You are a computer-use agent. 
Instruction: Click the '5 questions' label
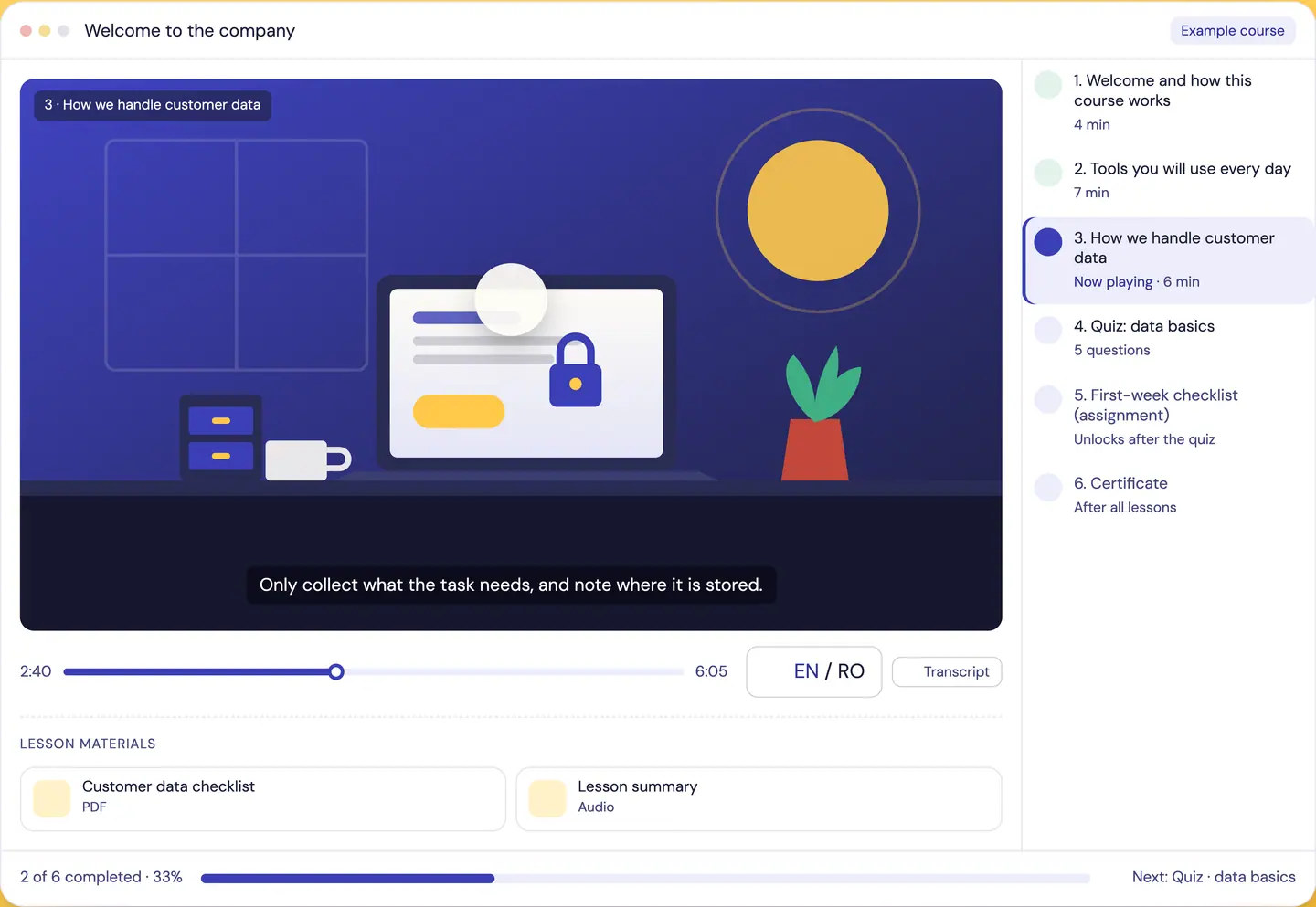(x=1112, y=351)
